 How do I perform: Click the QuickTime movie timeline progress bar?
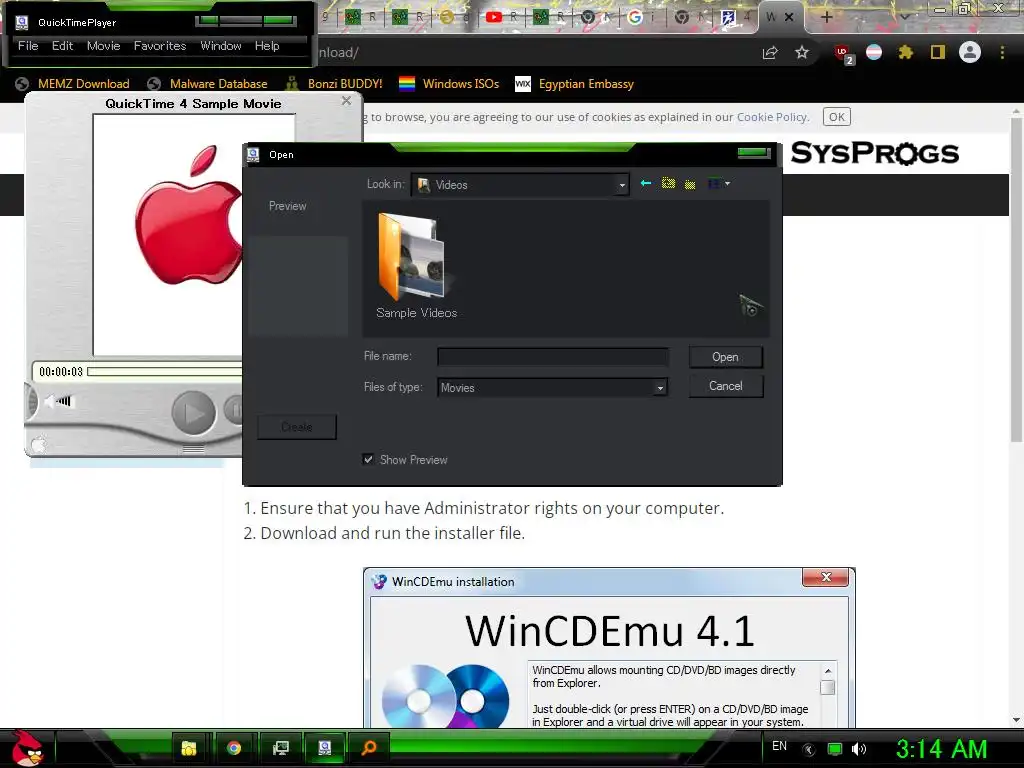click(x=165, y=372)
